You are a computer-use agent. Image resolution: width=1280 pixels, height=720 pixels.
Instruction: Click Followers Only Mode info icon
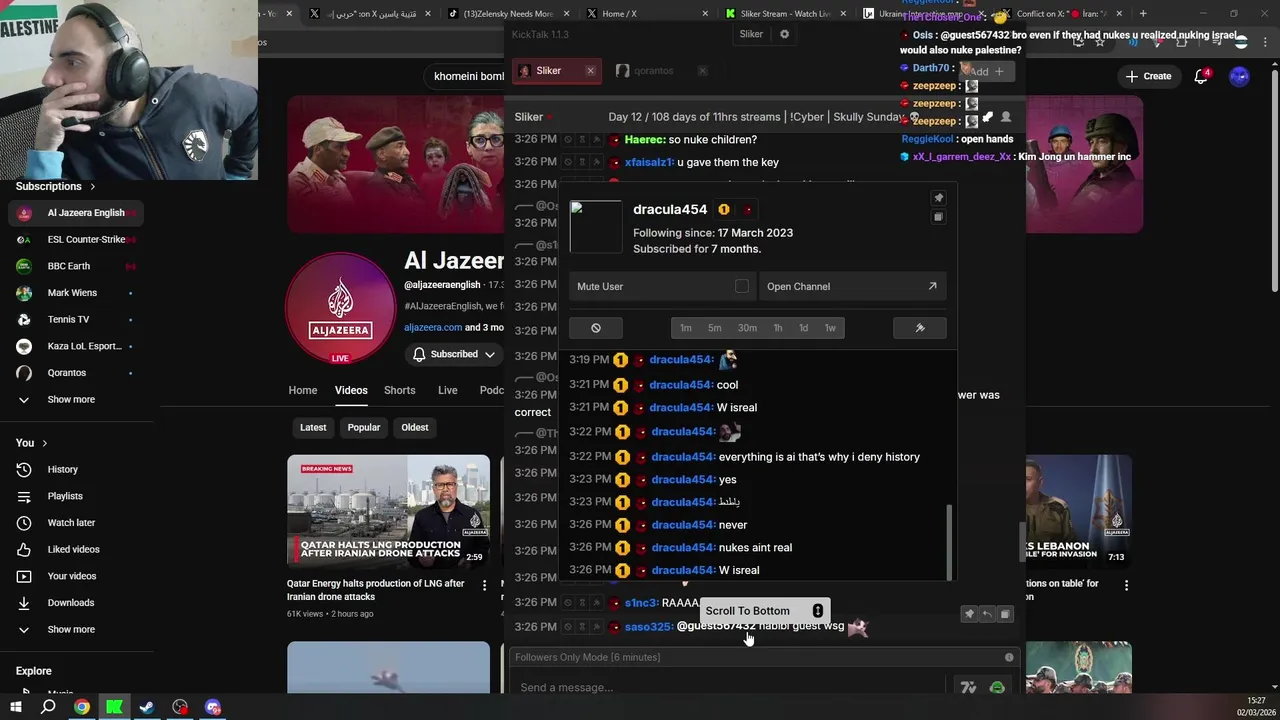[1009, 657]
